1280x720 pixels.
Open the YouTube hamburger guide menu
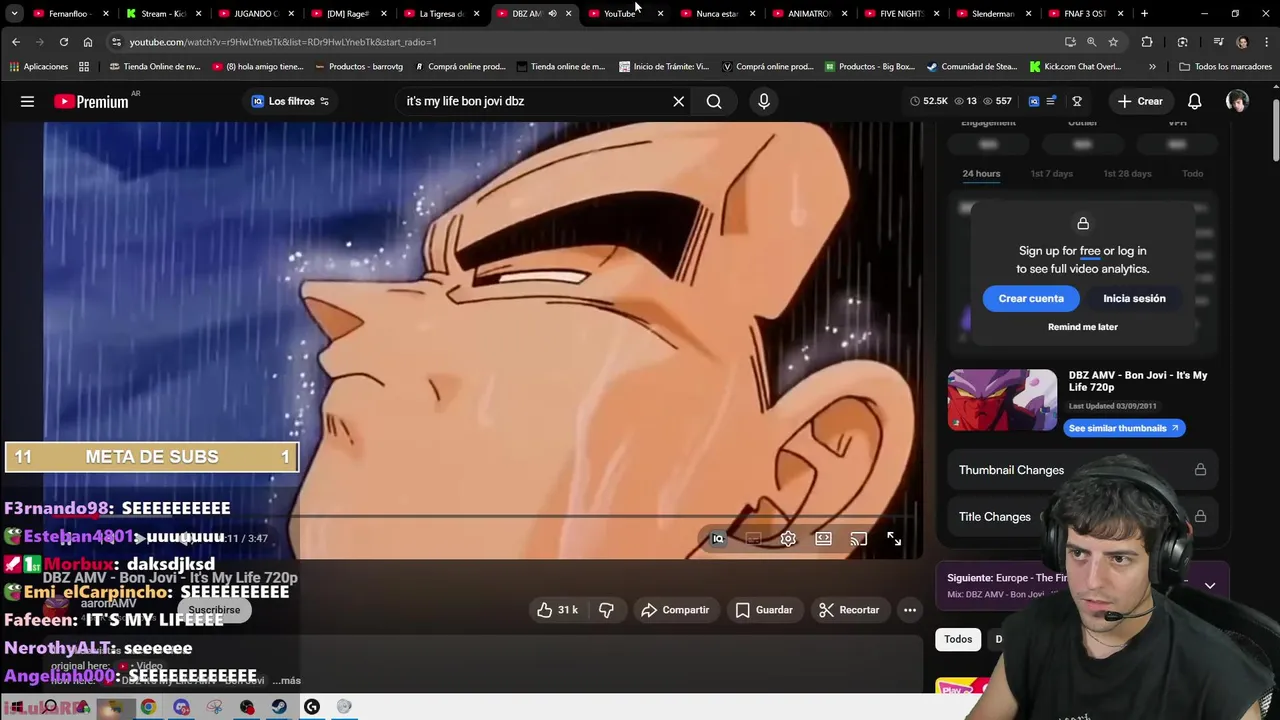(x=27, y=101)
